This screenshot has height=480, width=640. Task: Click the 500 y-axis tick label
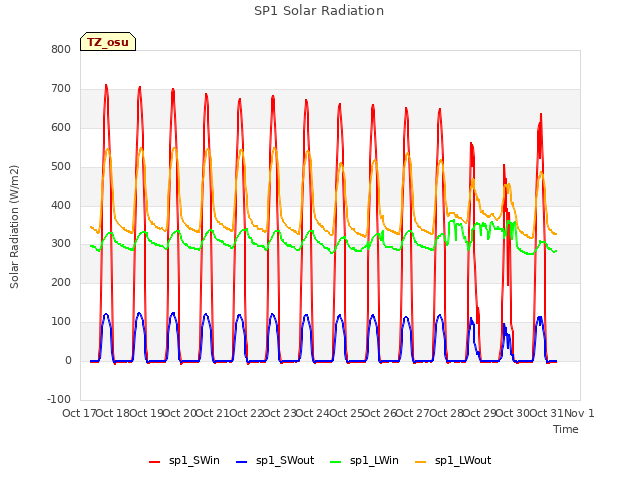[x=61, y=167]
